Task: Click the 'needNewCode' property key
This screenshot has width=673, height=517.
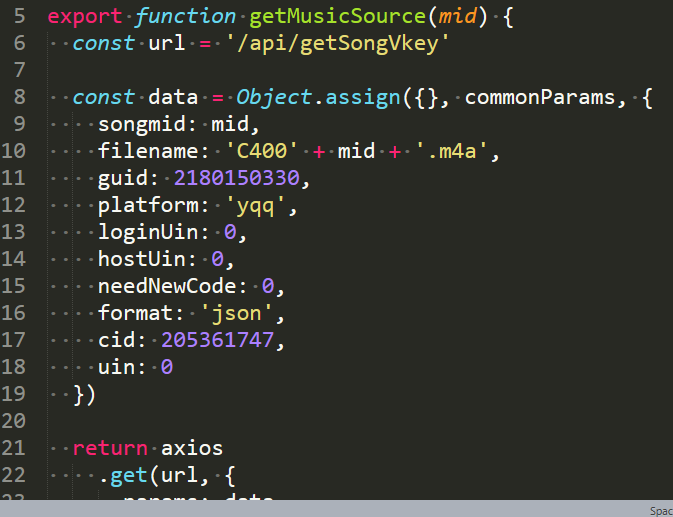Action: click(x=167, y=286)
